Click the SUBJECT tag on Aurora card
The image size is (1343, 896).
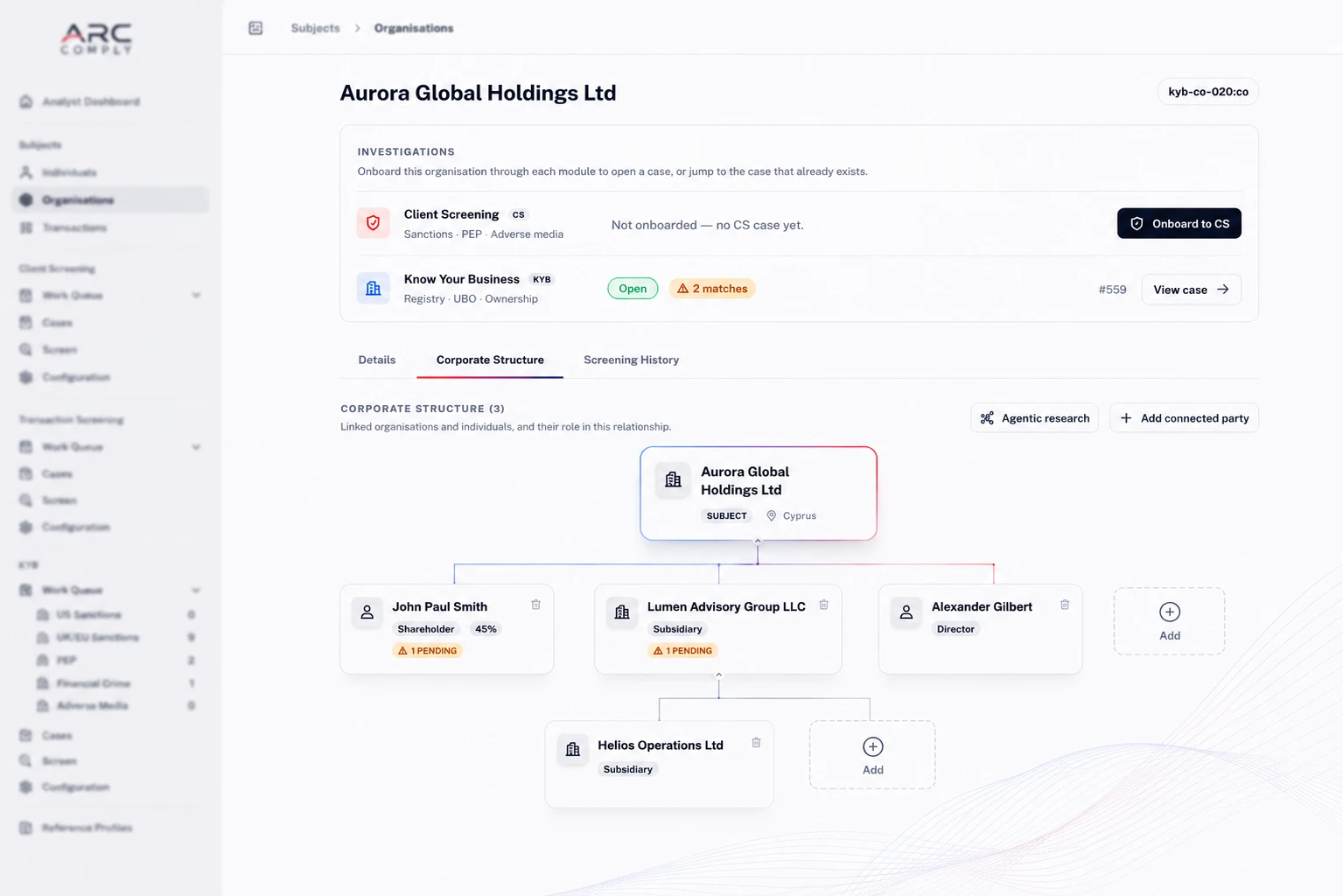[x=726, y=515]
